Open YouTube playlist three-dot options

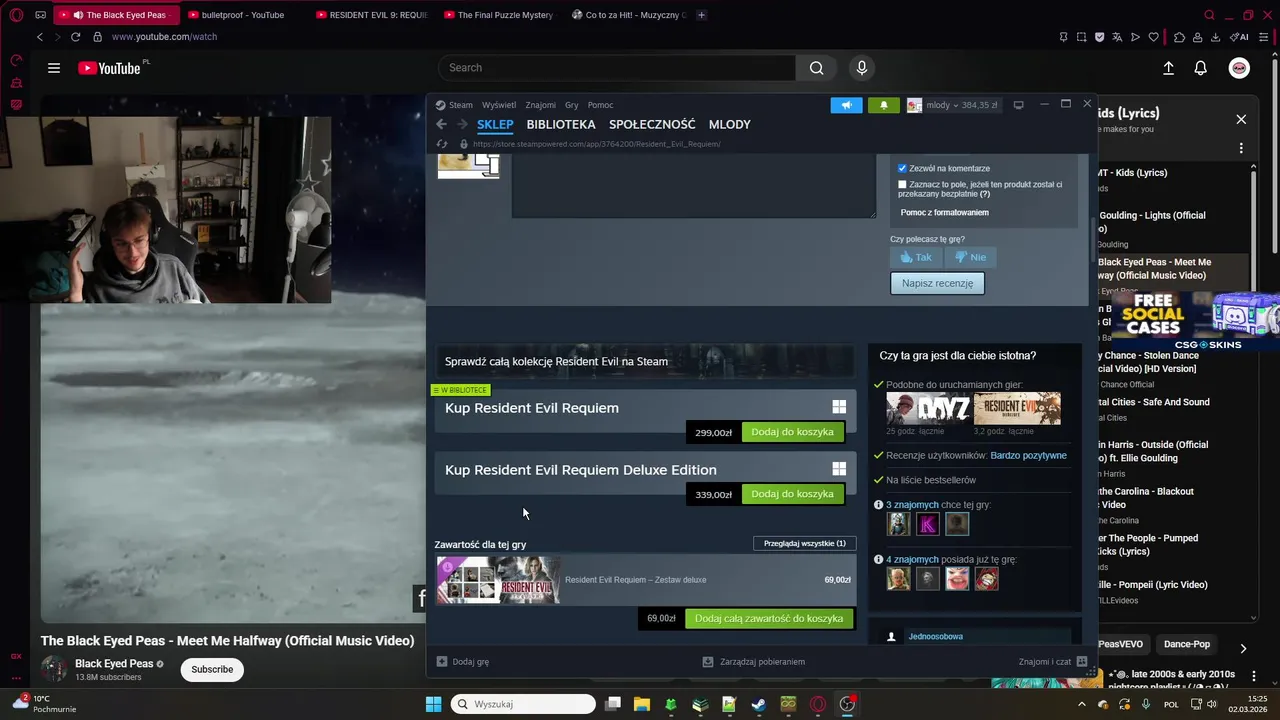tap(1241, 148)
